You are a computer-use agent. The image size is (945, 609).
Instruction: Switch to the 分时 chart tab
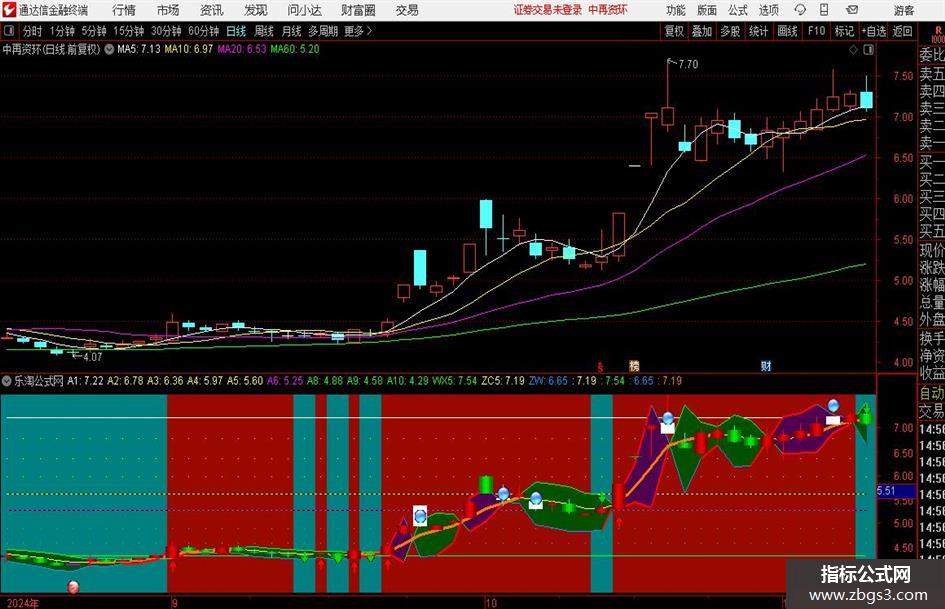coord(33,31)
